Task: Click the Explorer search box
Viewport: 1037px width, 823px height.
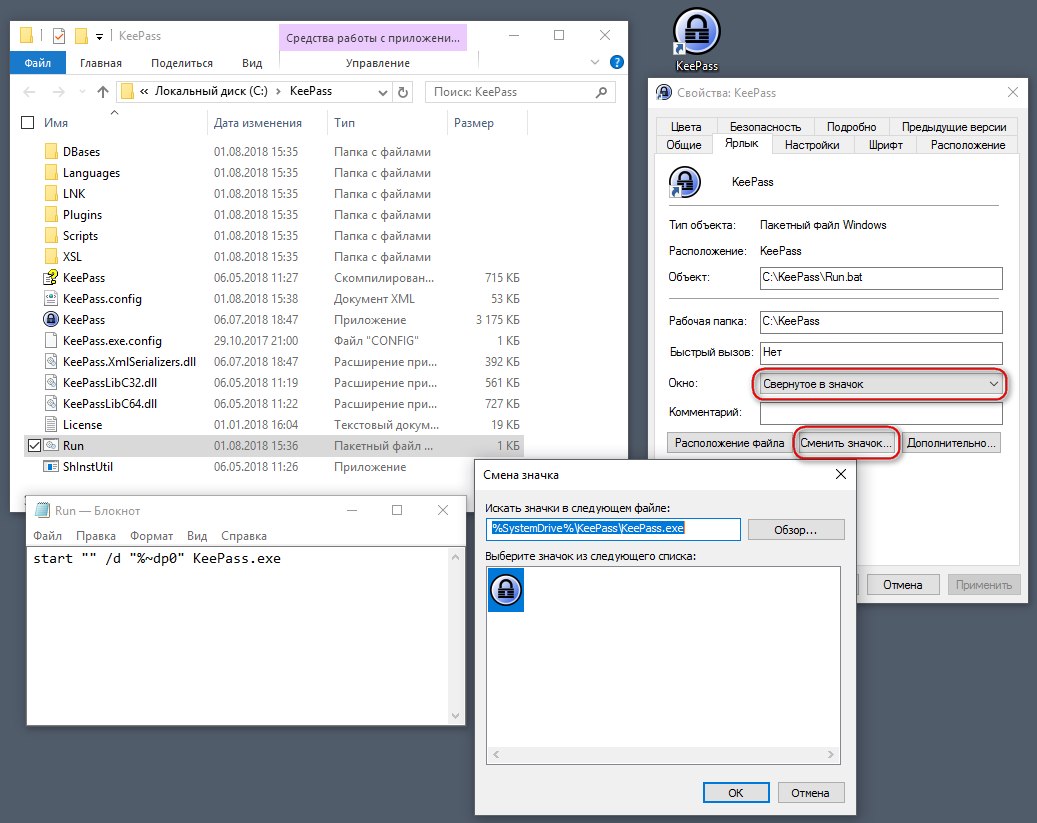Action: click(520, 92)
